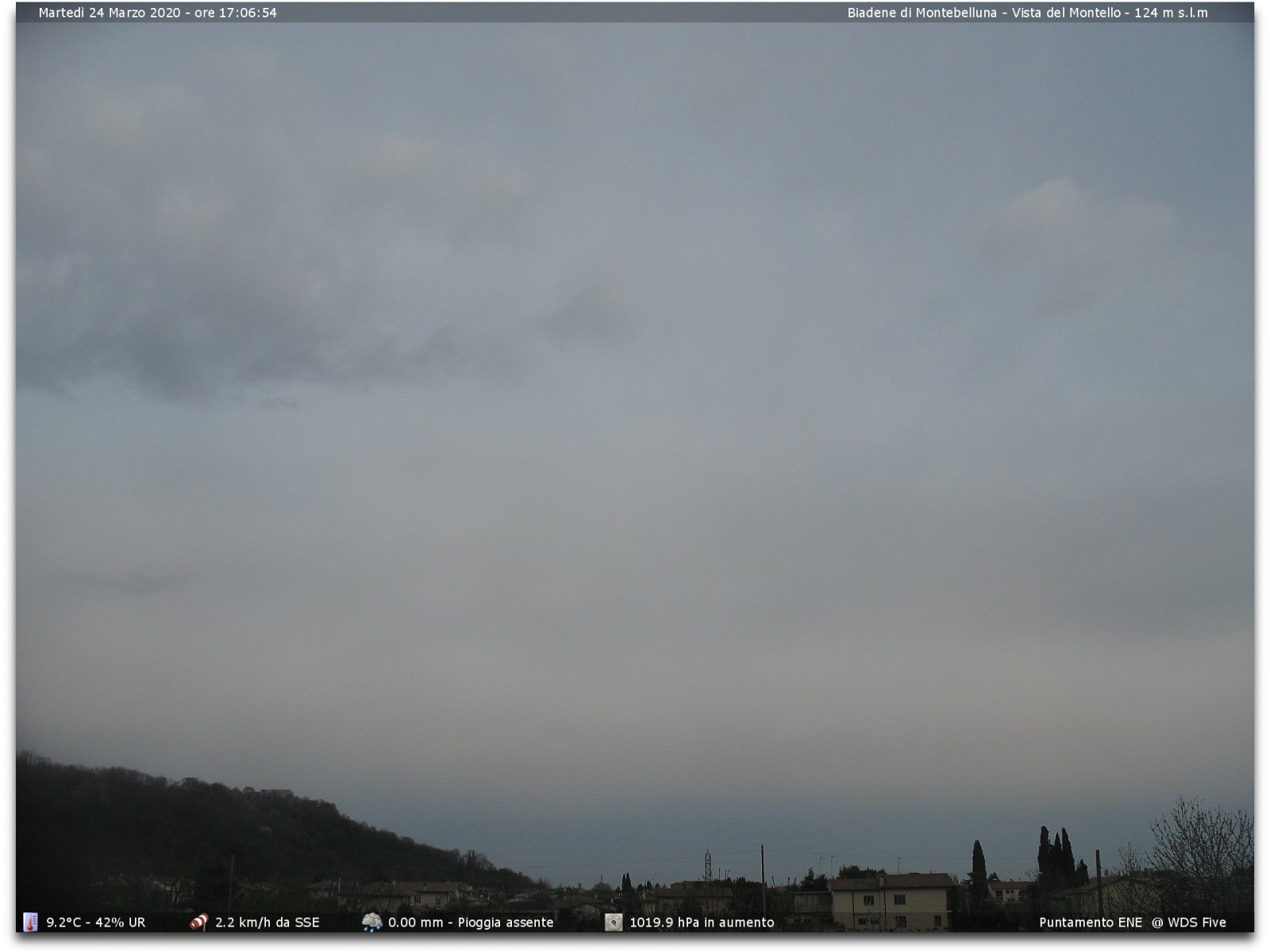1270x952 pixels.
Task: Click the rain cloud precipitation icon
Action: pyautogui.click(x=371, y=922)
